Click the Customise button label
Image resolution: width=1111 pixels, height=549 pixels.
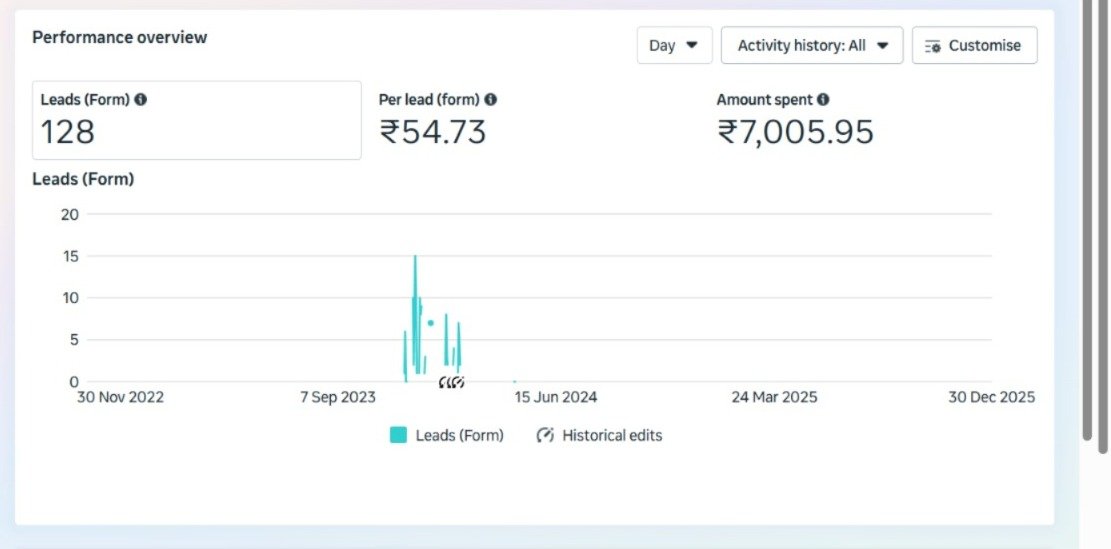(984, 46)
